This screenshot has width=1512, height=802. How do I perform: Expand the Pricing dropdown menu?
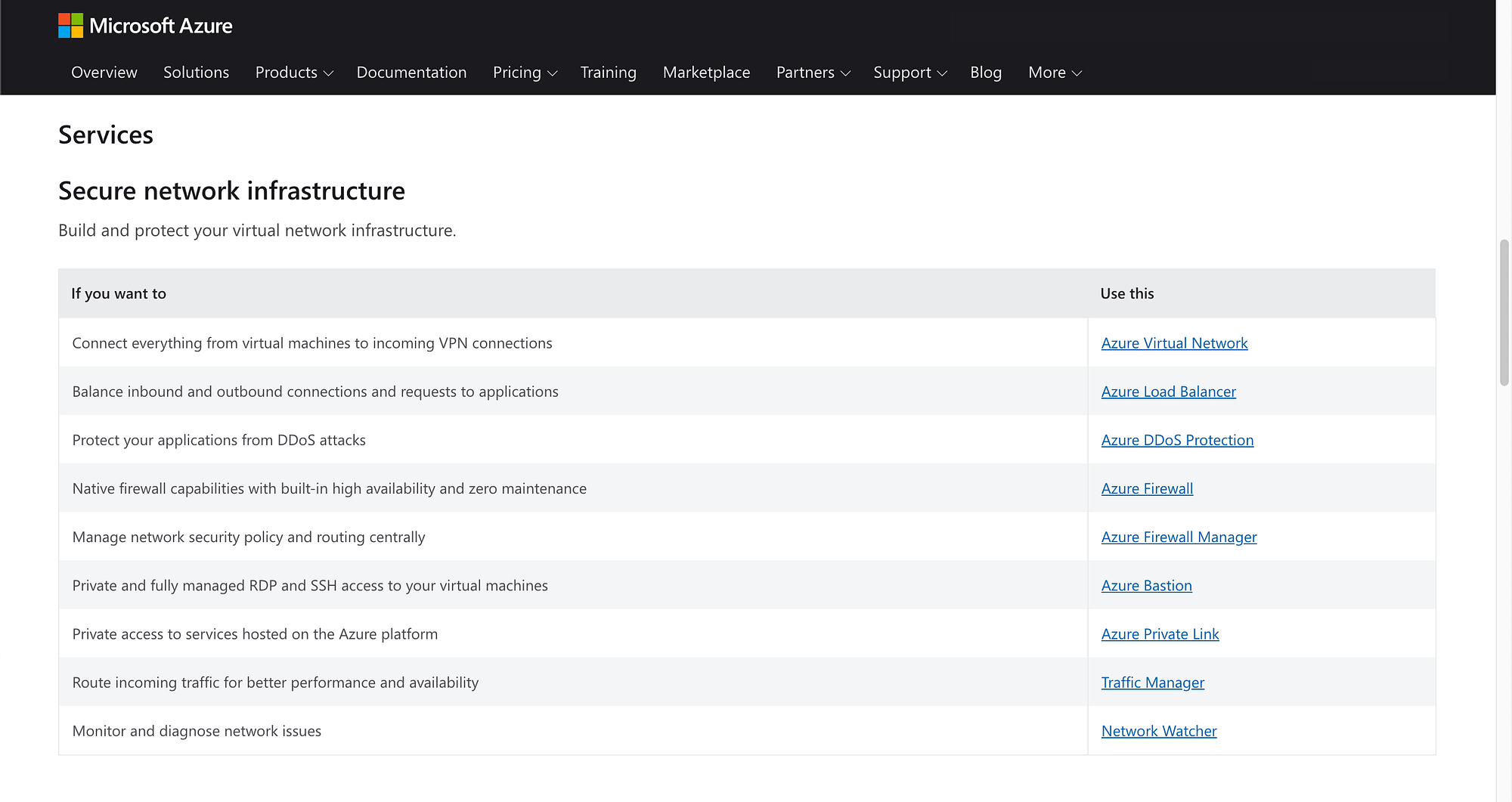[525, 73]
